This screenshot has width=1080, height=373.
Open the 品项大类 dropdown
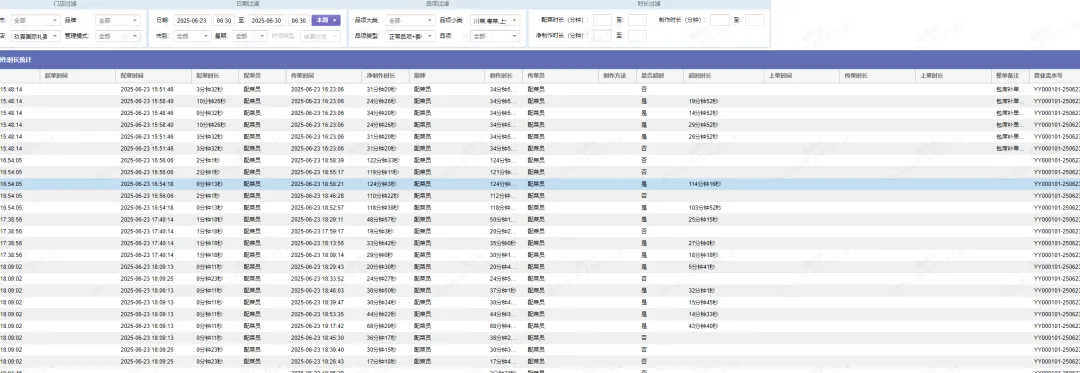click(410, 21)
